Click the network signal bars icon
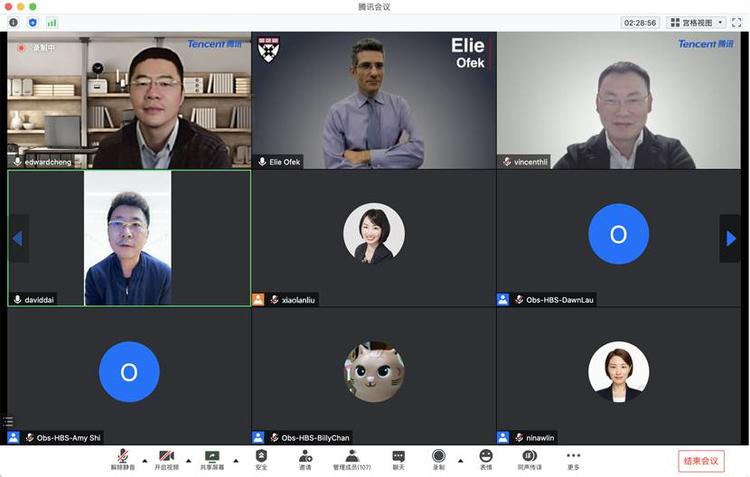 pyautogui.click(x=52, y=22)
